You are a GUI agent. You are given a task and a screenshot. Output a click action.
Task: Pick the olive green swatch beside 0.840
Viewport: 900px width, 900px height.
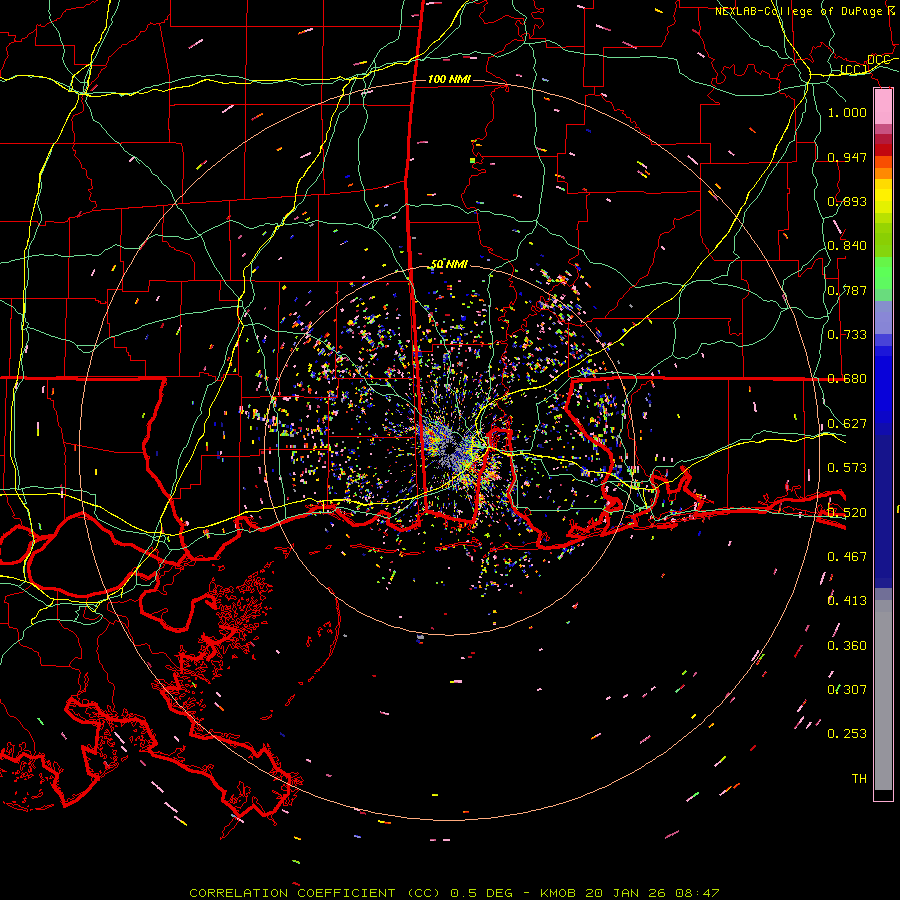click(883, 240)
